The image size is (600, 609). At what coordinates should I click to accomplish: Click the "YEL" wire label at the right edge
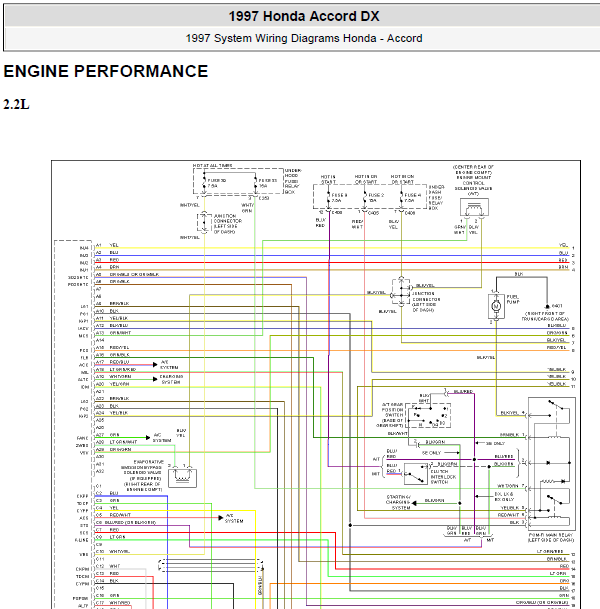[563, 245]
